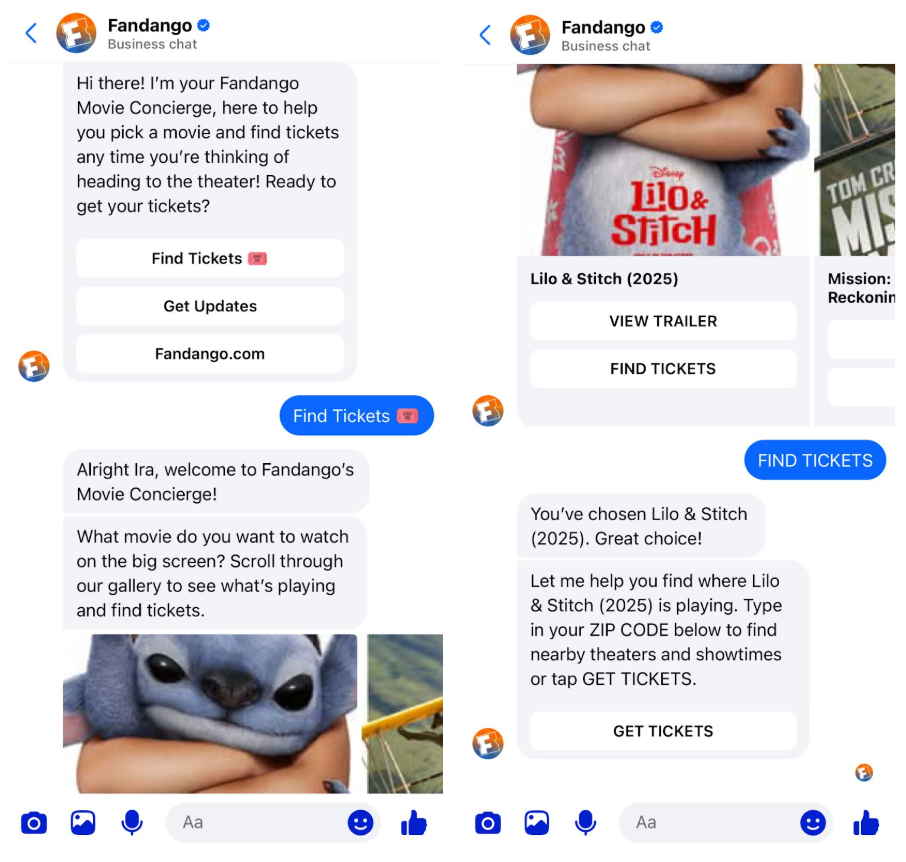The width and height of the screenshot is (906, 862).
Task: Click FIND TICKETS under Lilo & Stitch card
Action: (x=663, y=369)
